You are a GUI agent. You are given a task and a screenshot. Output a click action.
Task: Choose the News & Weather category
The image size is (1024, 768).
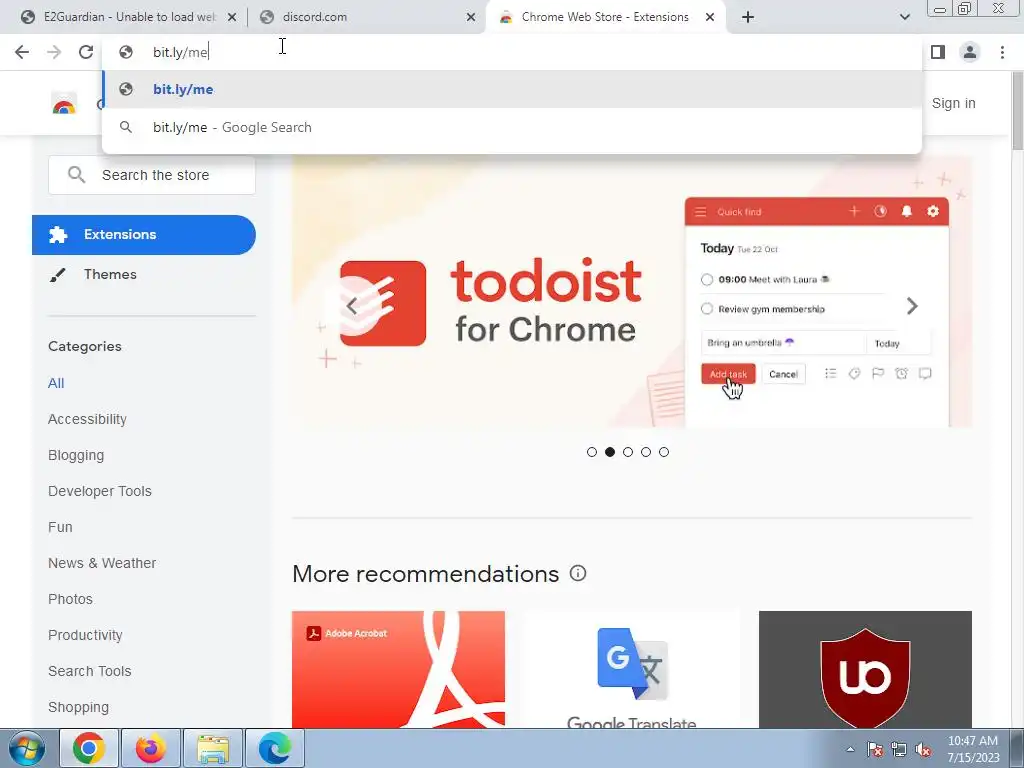[102, 563]
